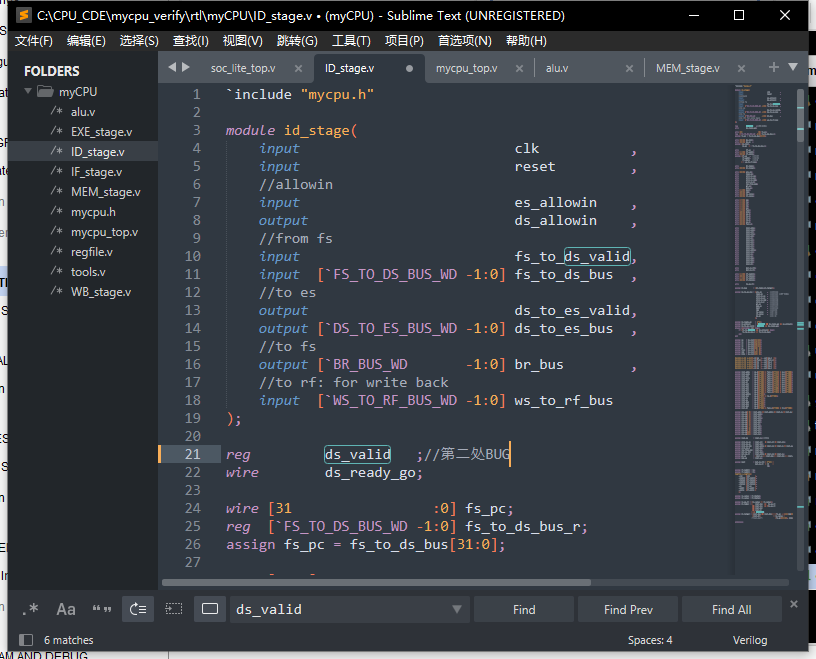Switch to alu.v tab
The width and height of the screenshot is (816, 659).
(x=557, y=68)
